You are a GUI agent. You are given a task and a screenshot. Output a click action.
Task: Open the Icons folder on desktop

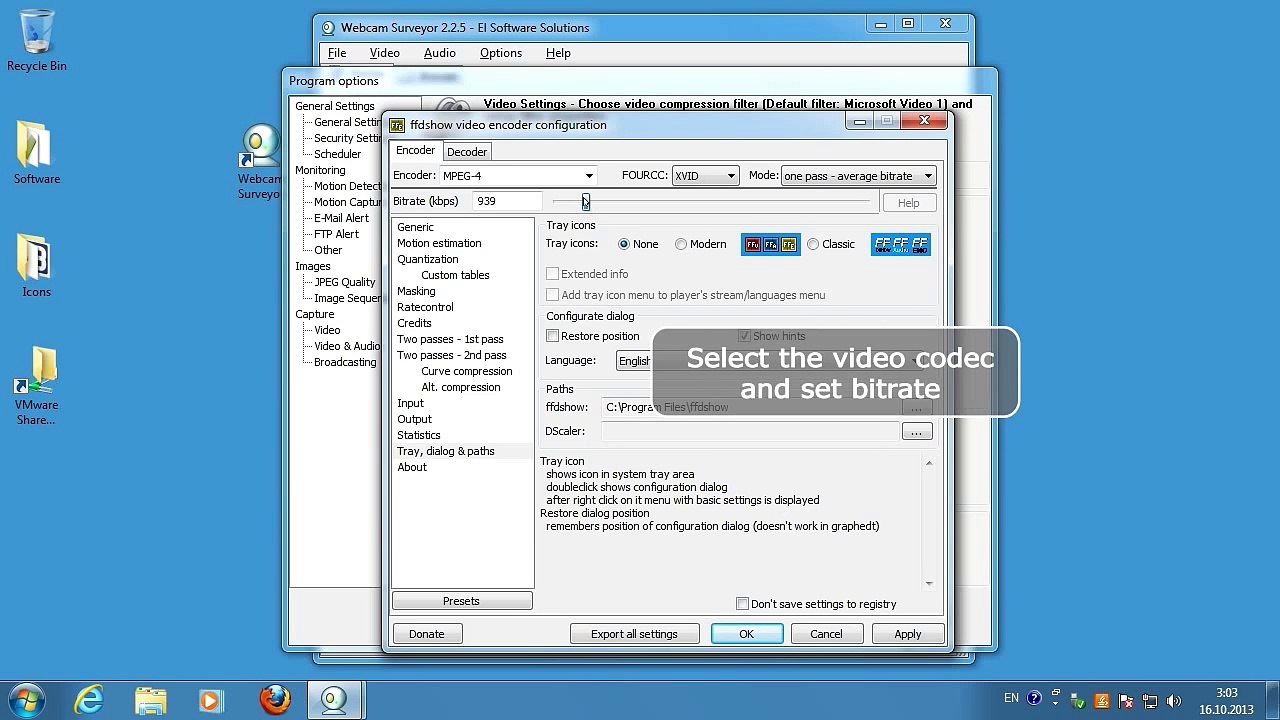pyautogui.click(x=36, y=266)
